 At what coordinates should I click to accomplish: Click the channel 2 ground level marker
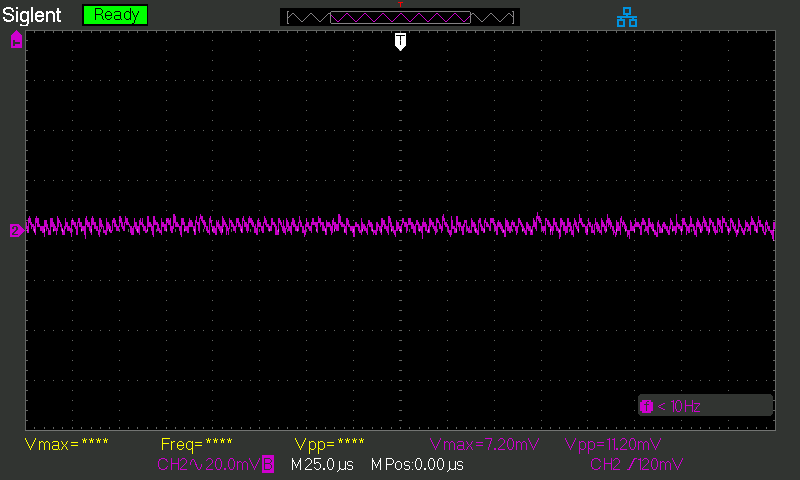pos(16,231)
